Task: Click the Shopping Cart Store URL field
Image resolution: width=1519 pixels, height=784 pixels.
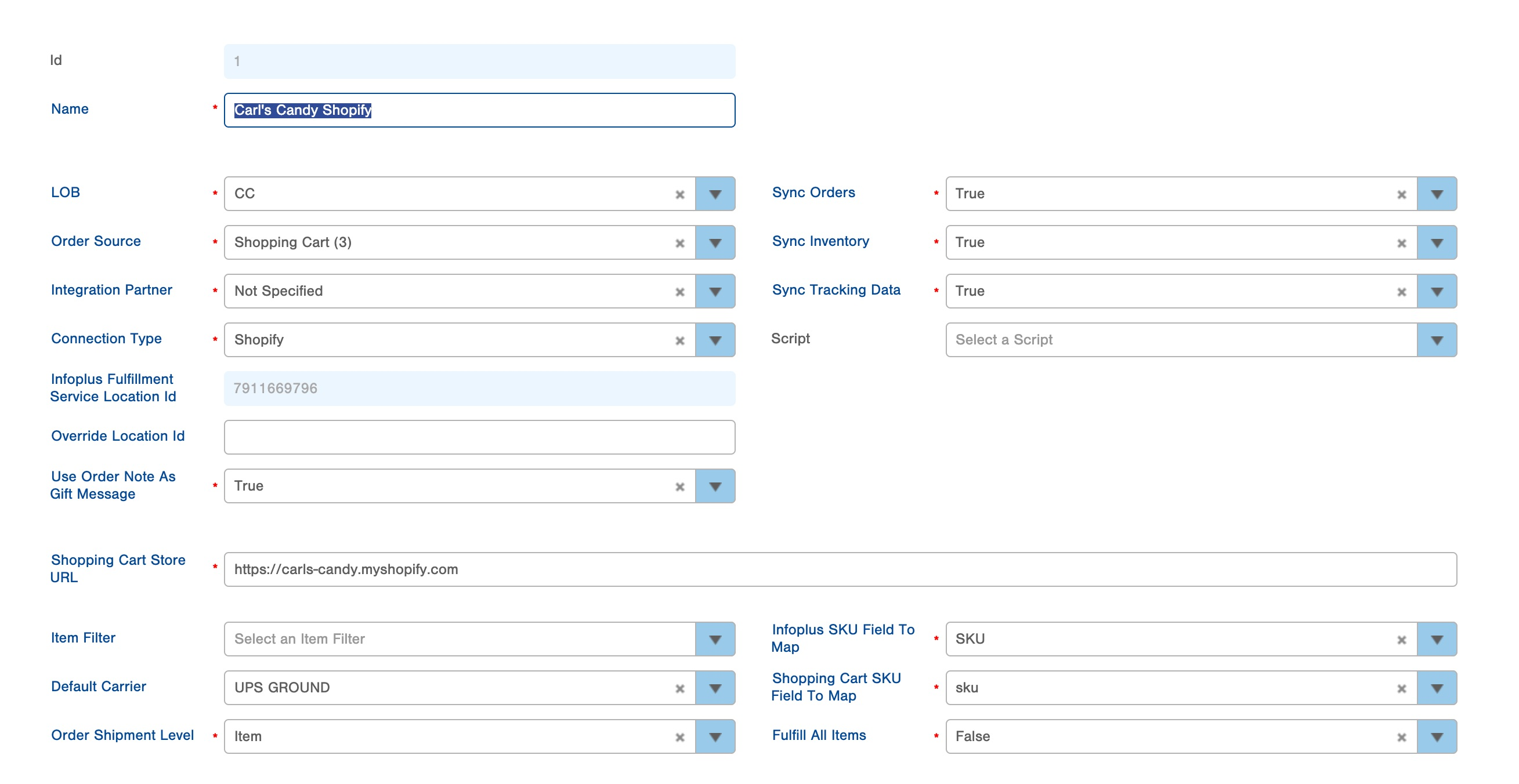Action: [840, 569]
